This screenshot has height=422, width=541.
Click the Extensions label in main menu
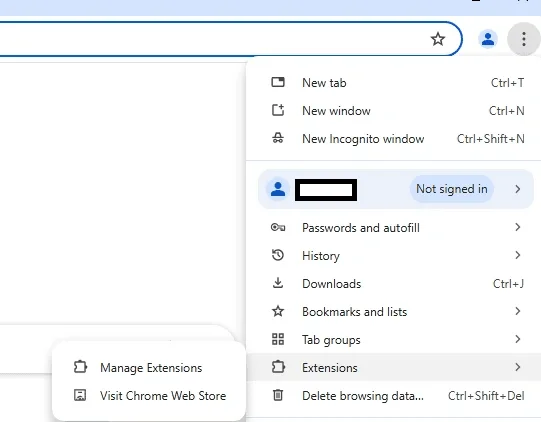[329, 367]
